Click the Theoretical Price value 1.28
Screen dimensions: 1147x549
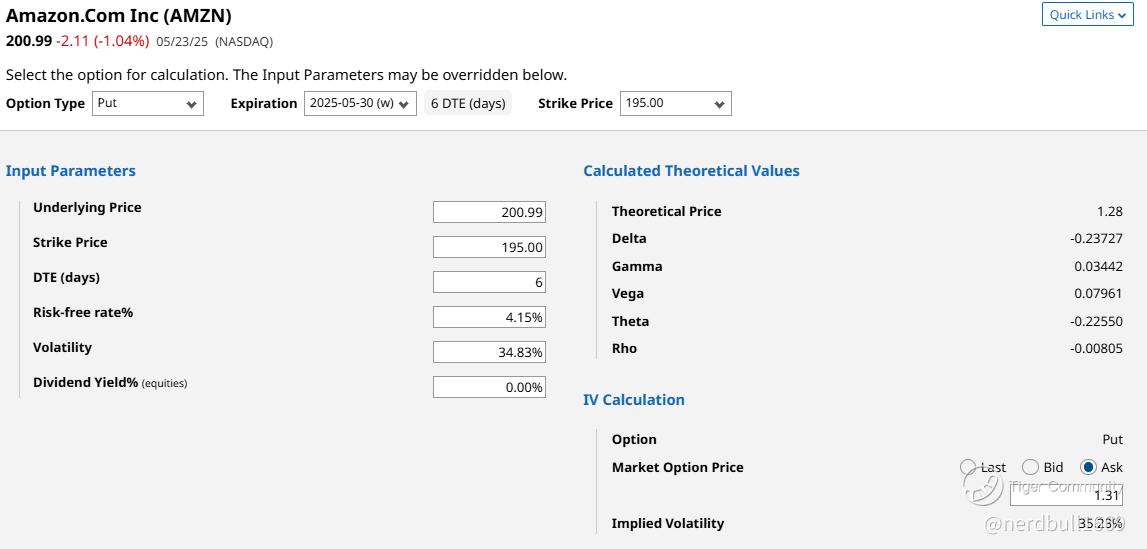click(x=1109, y=211)
